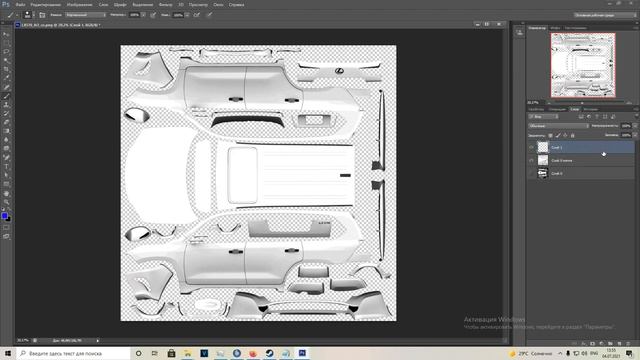Select the Blur tool

(6, 140)
